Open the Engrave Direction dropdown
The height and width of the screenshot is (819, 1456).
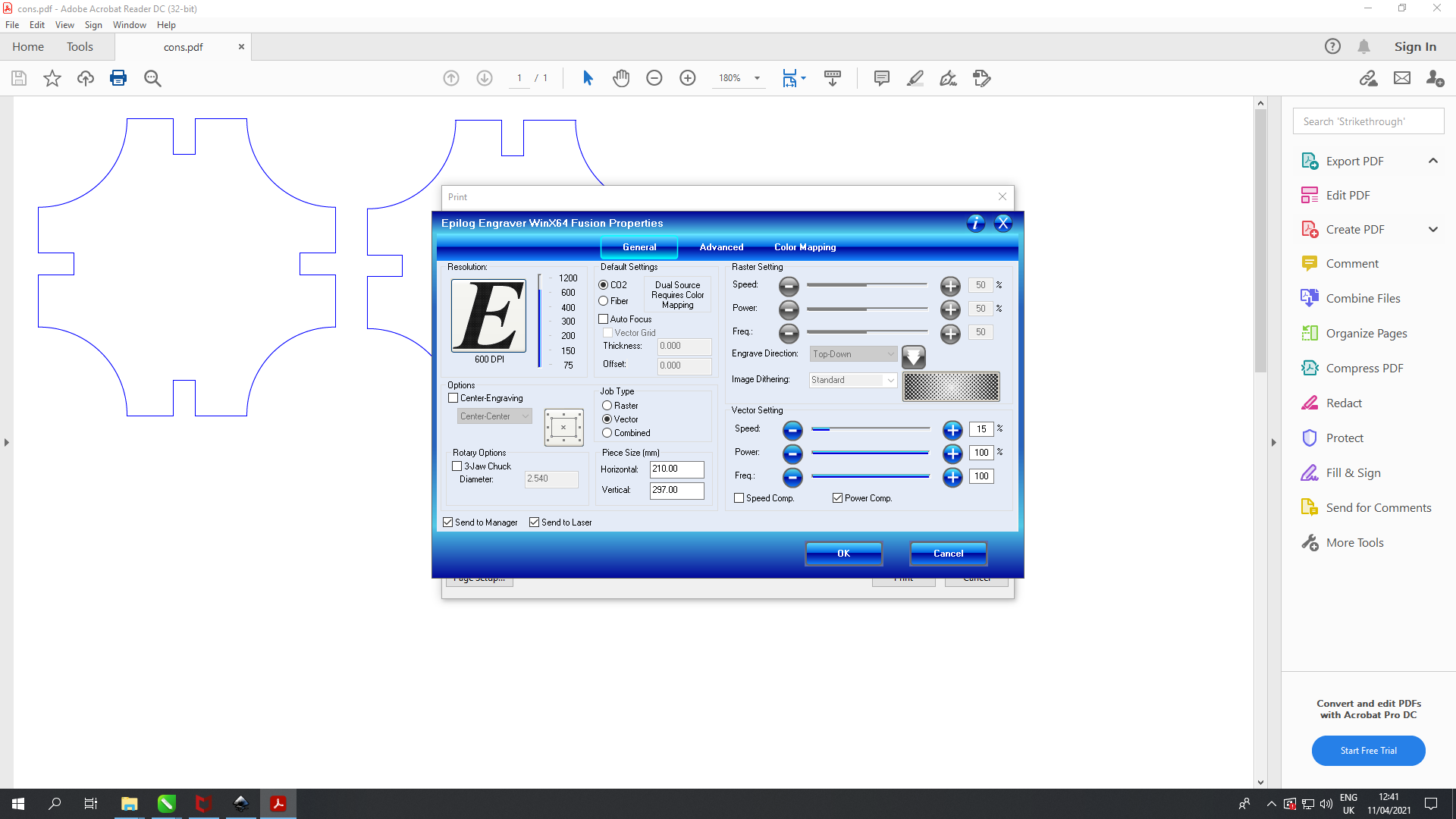[853, 354]
